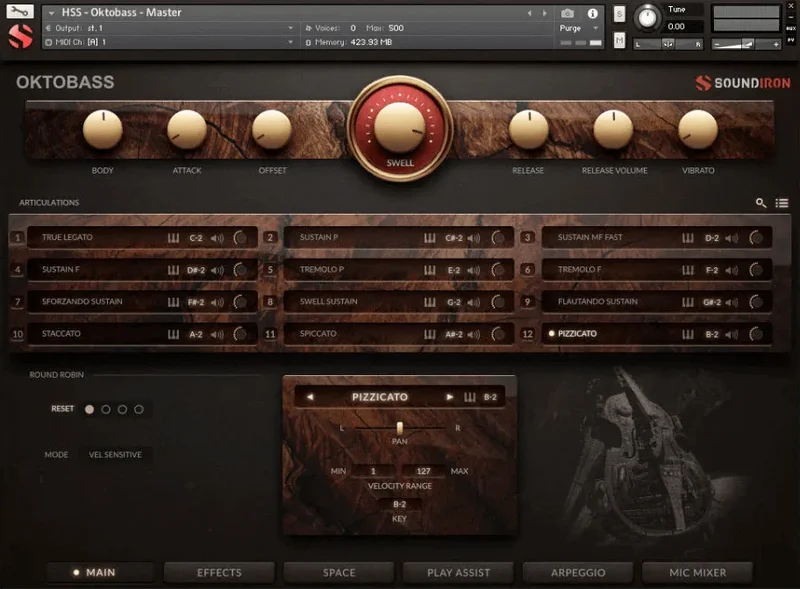Click the keyboard icon on Staccato row
Image resolution: width=800 pixels, height=589 pixels.
click(x=173, y=334)
